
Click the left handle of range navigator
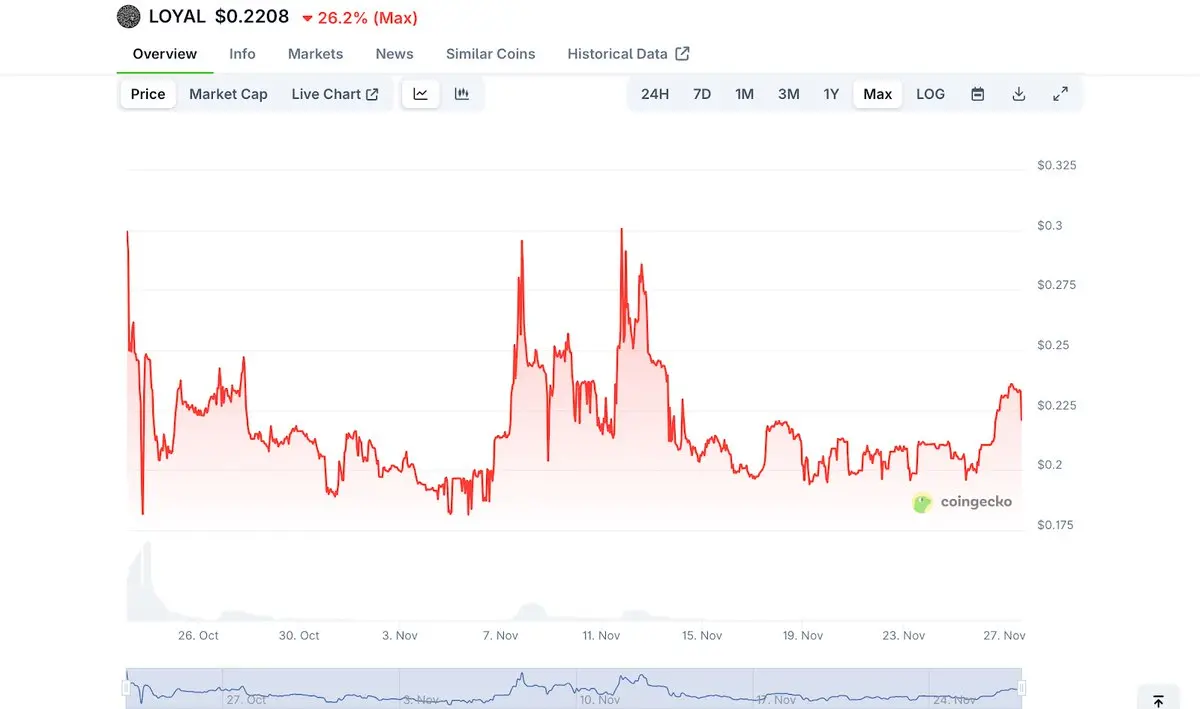point(126,688)
